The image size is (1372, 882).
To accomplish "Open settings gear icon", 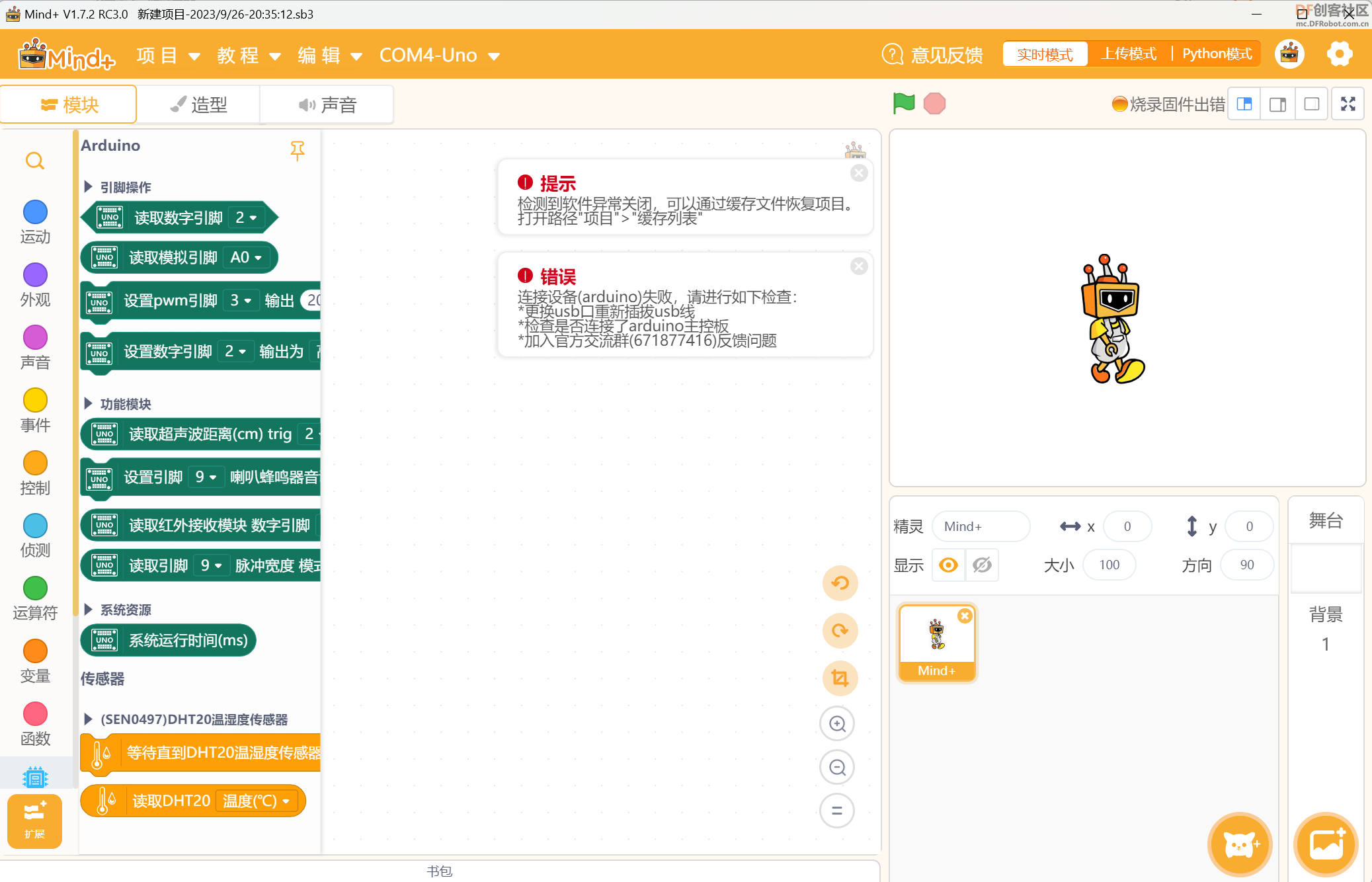I will 1340,54.
